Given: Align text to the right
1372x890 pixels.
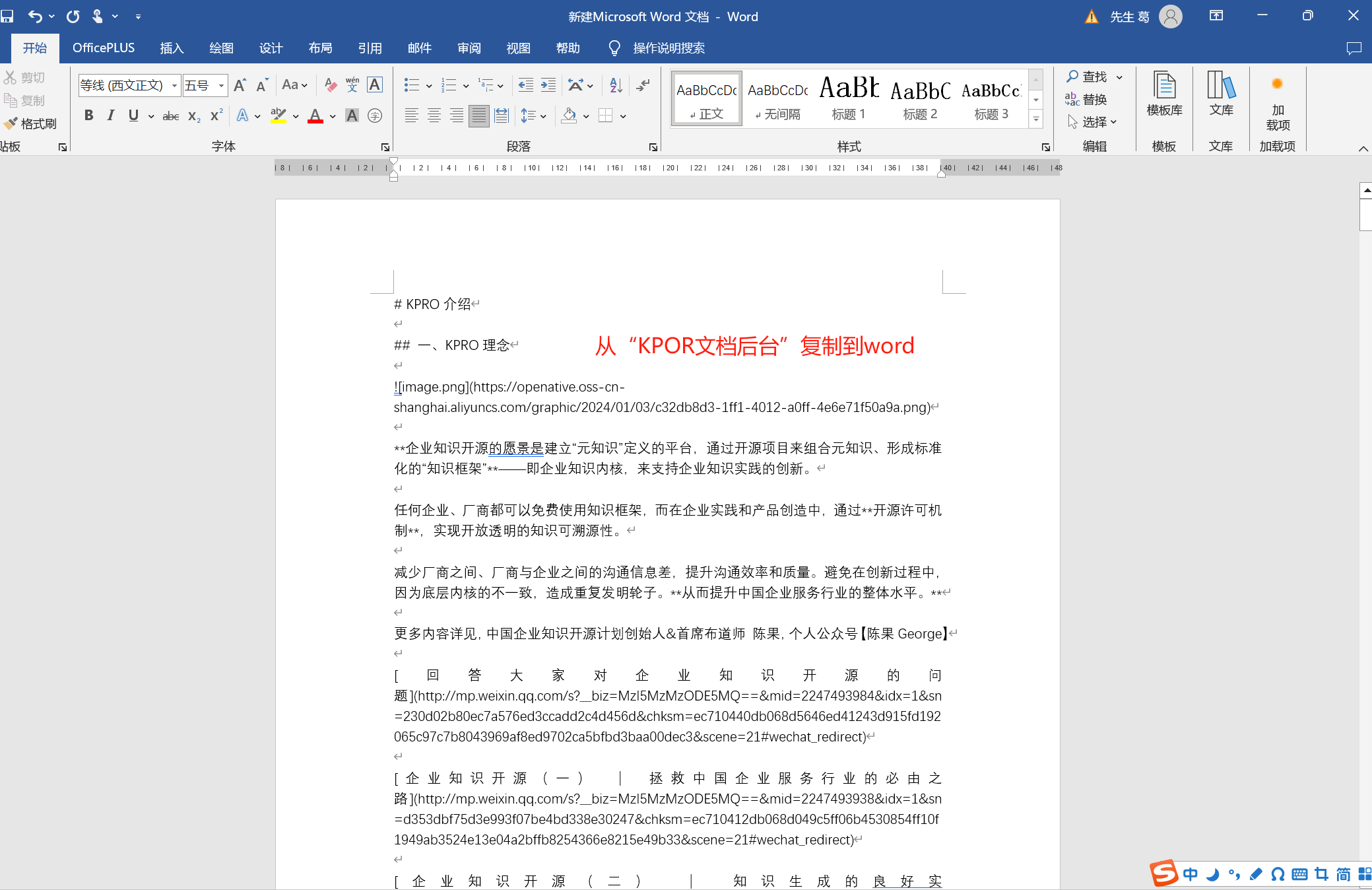Looking at the screenshot, I should (457, 116).
